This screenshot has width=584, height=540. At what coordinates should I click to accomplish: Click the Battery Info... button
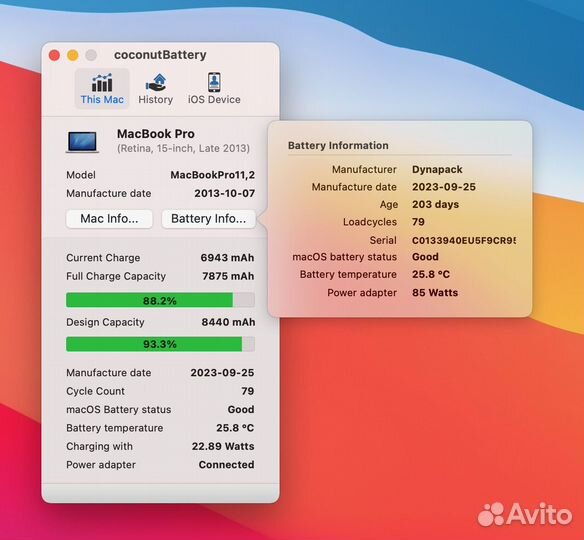[x=209, y=219]
